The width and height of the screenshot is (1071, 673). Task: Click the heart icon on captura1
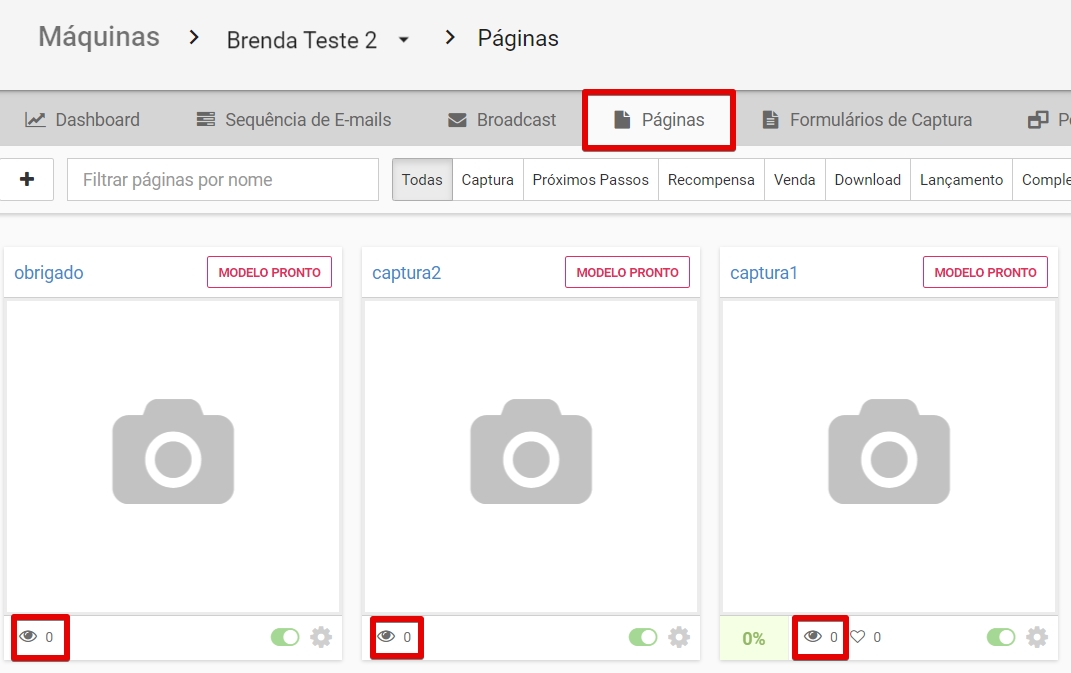(x=857, y=637)
